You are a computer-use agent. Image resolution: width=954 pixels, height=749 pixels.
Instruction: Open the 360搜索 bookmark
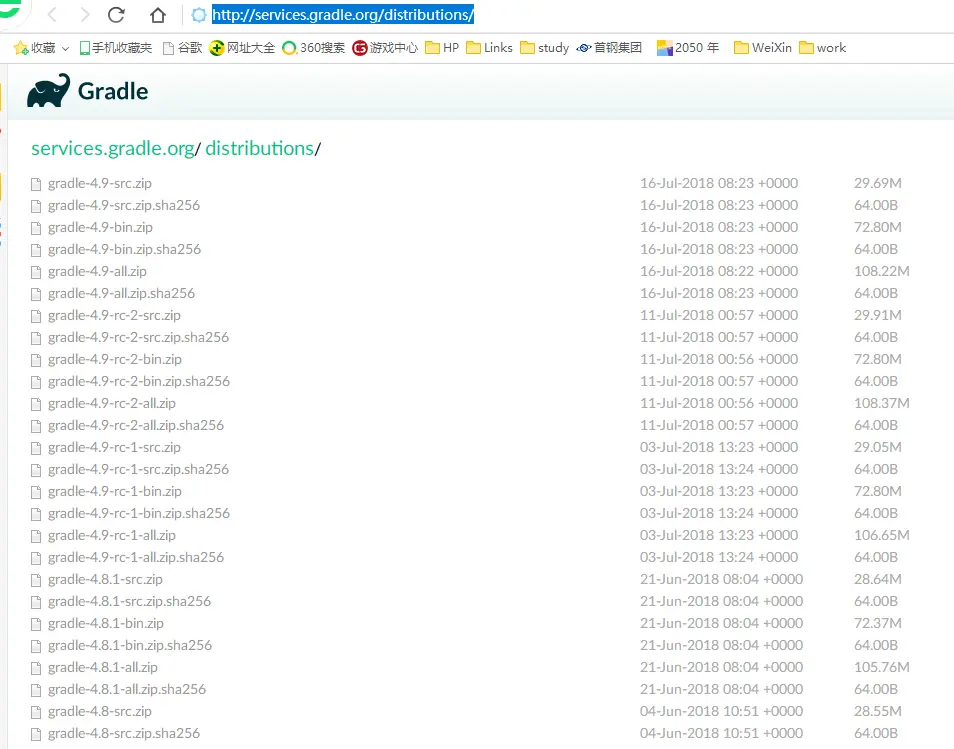[x=313, y=47]
